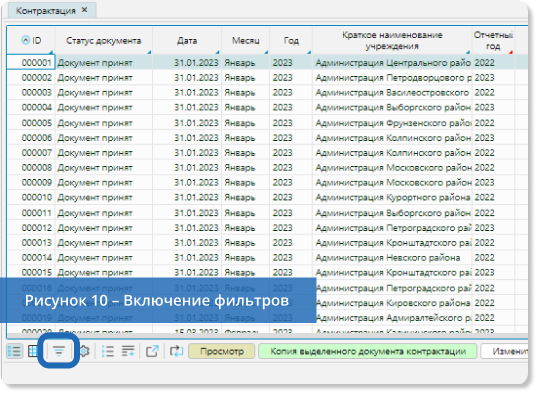Click the Просмотр button
536x393 pixels.
222,351
